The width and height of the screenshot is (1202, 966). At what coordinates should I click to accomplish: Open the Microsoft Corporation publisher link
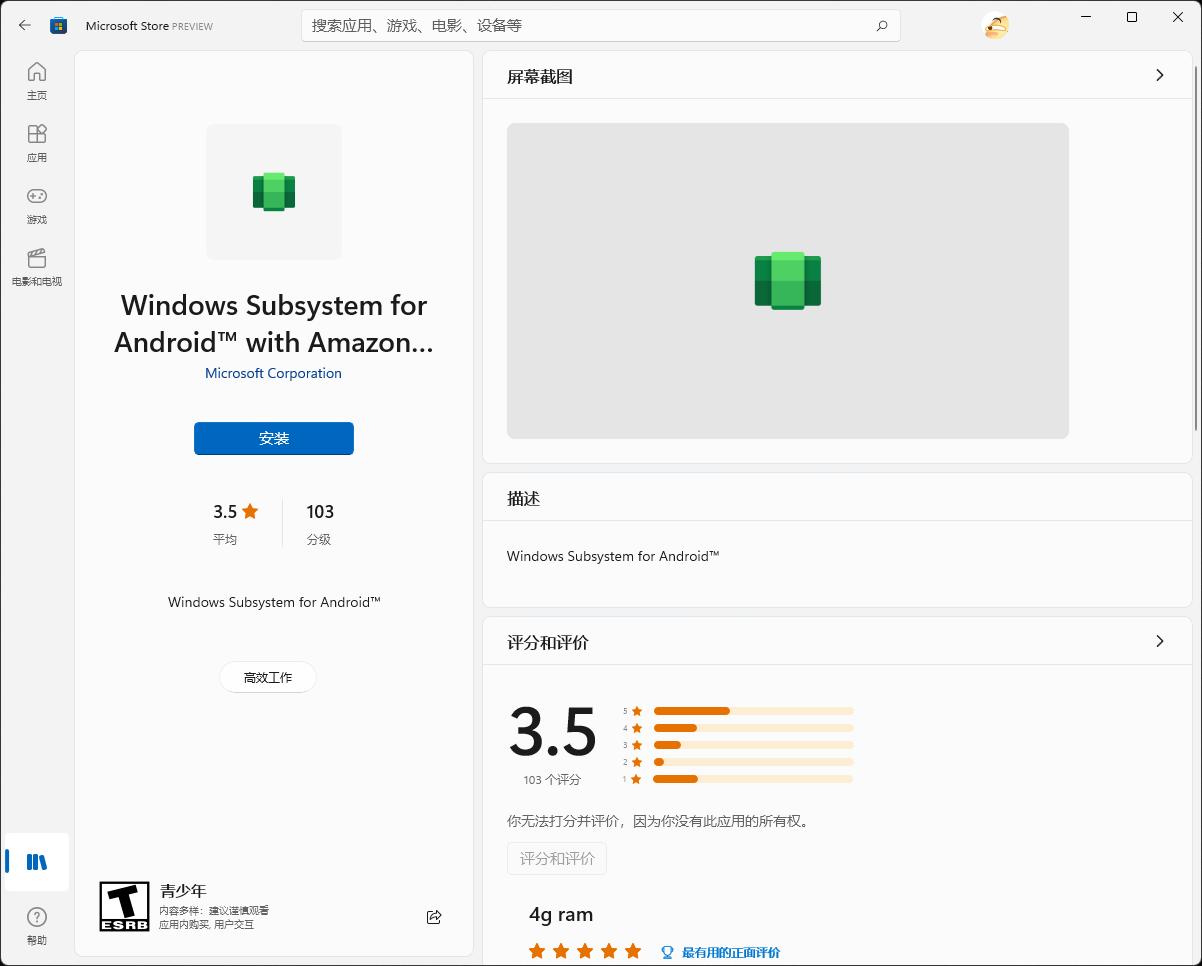[x=273, y=373]
